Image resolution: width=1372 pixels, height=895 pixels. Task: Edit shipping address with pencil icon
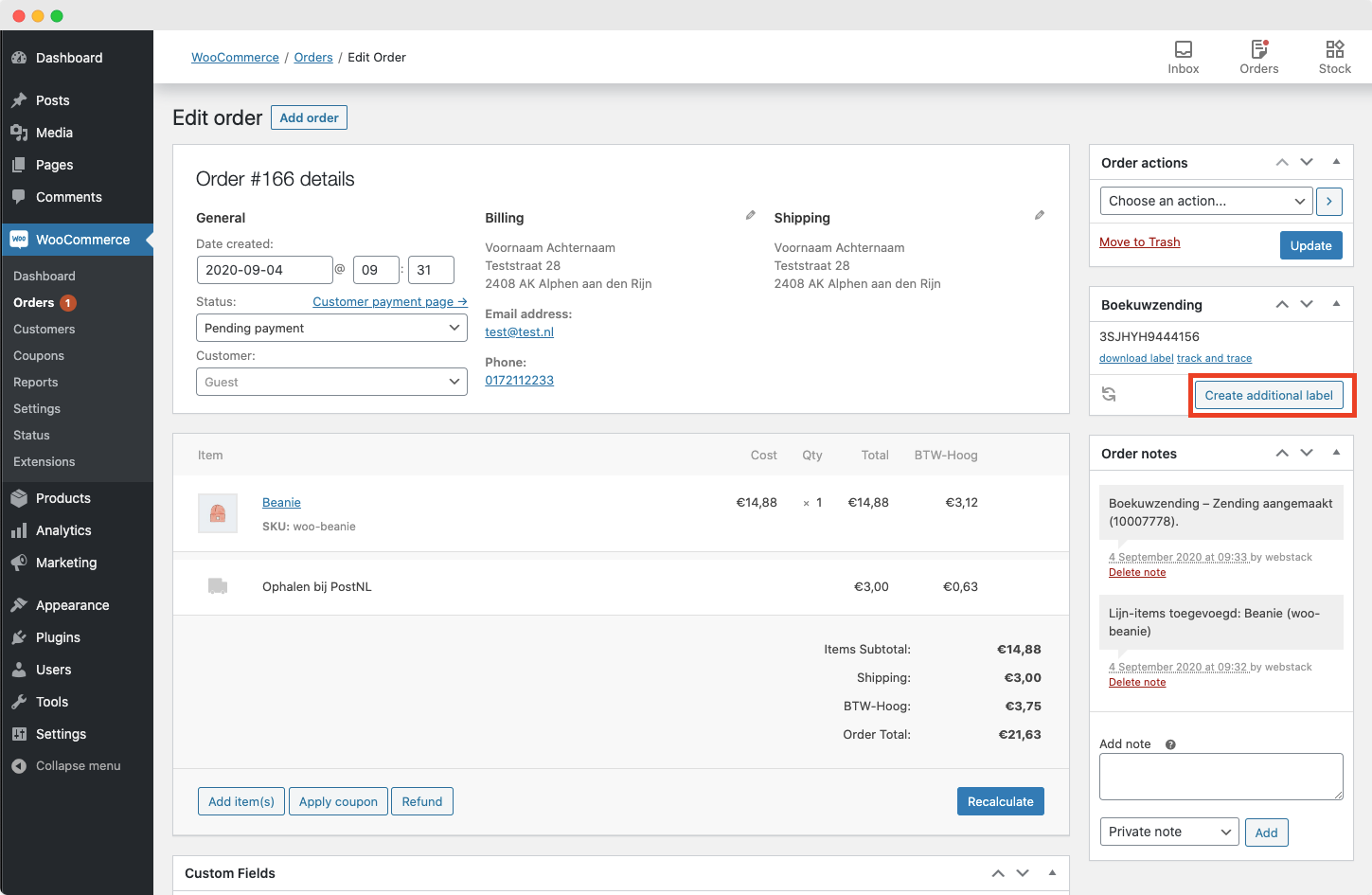coord(1039,216)
